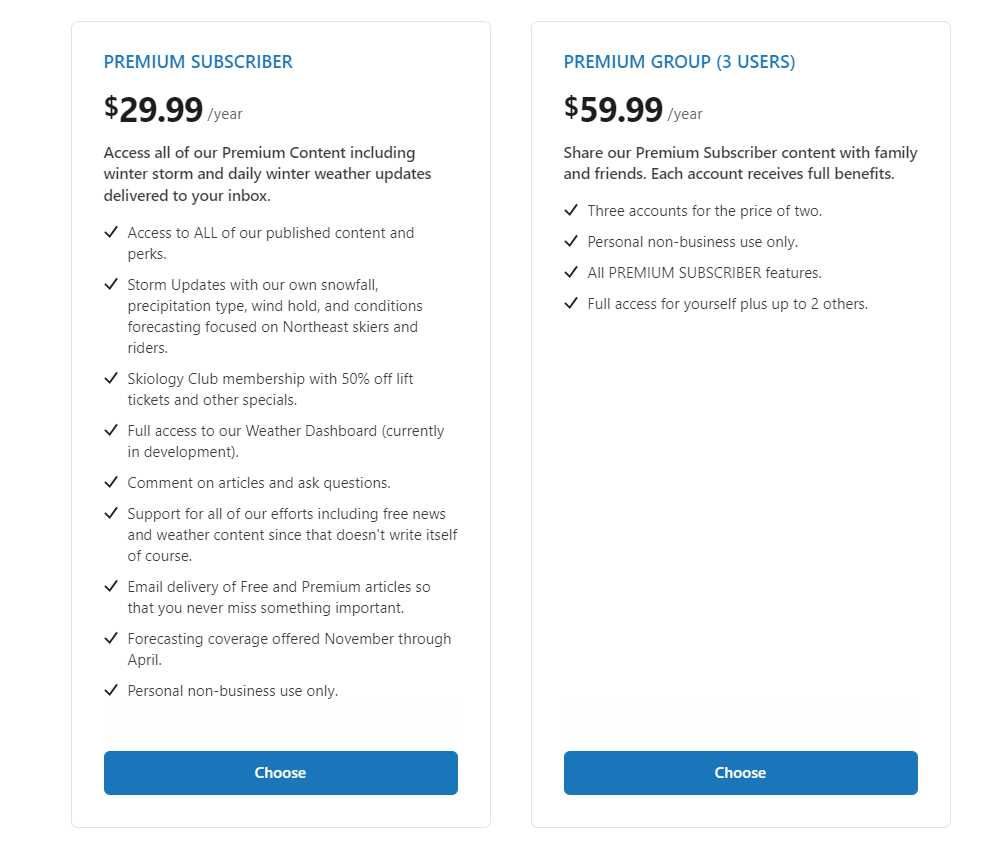Viewport: 1000px width, 850px height.
Task: Click the '/year' label under Premium Group
Action: (686, 114)
